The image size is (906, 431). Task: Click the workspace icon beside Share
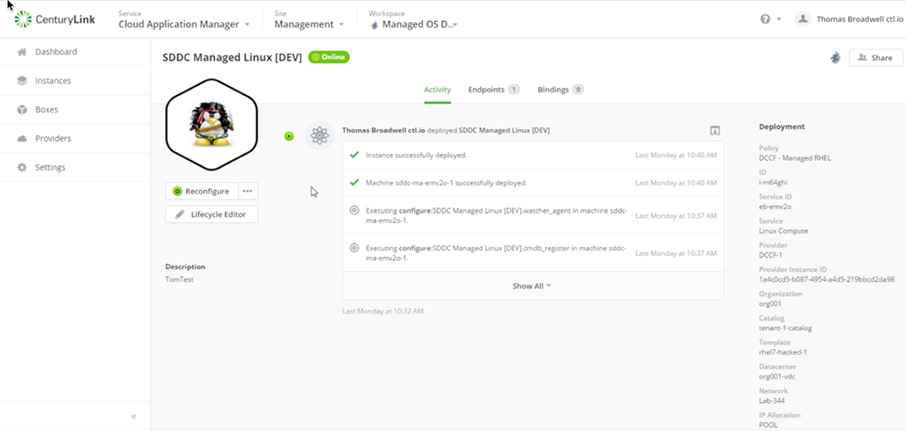click(x=836, y=58)
